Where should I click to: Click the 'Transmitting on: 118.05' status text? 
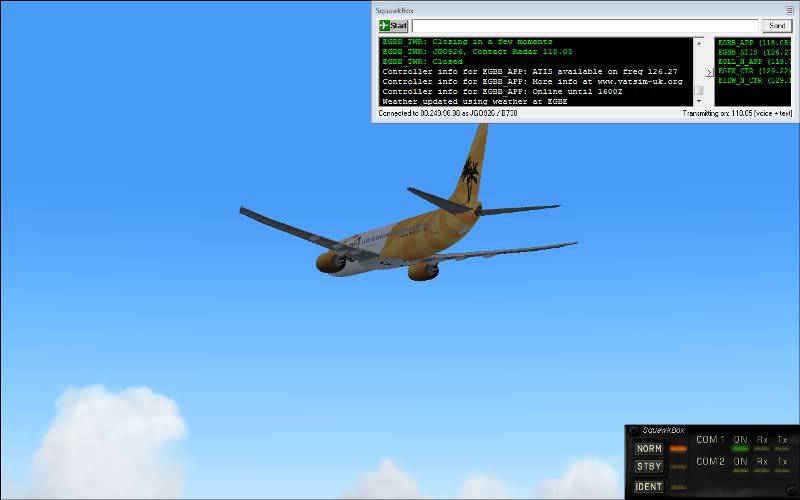tap(737, 113)
